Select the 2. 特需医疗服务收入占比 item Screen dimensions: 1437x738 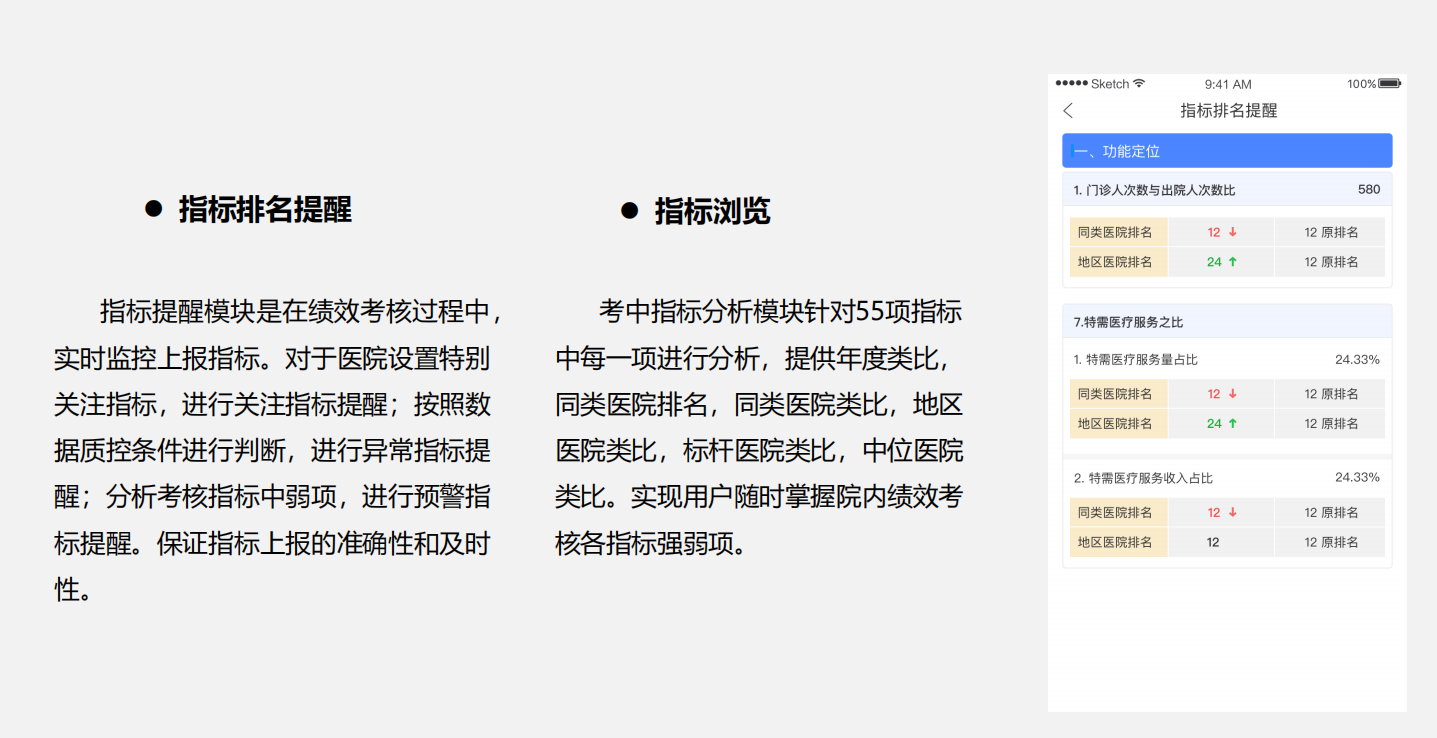(x=1143, y=478)
